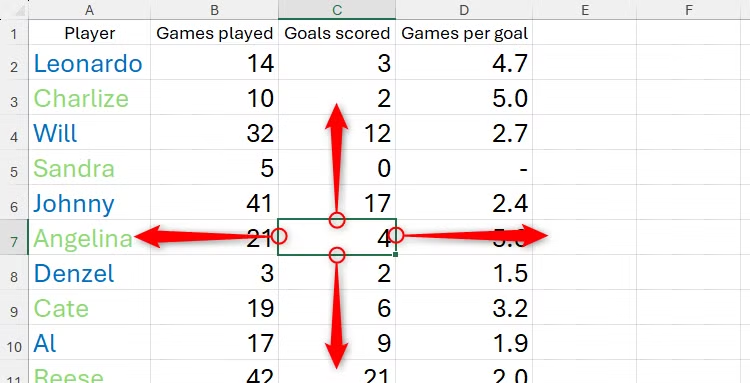
Task: Select the Leonardo cell
Action: [89, 62]
